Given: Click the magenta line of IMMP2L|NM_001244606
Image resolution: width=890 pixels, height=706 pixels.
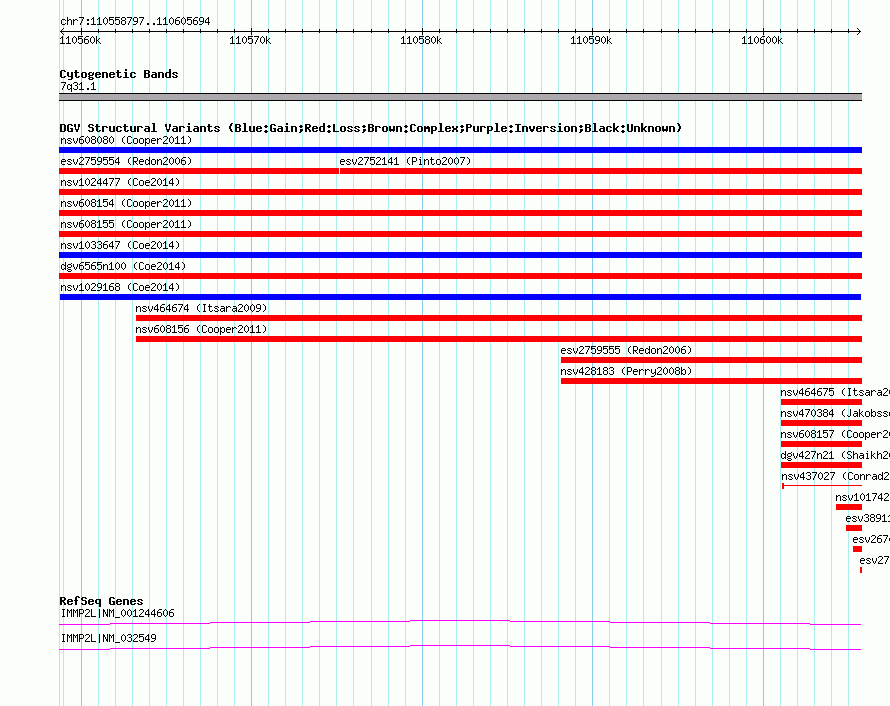Looking at the screenshot, I should coord(460,623).
